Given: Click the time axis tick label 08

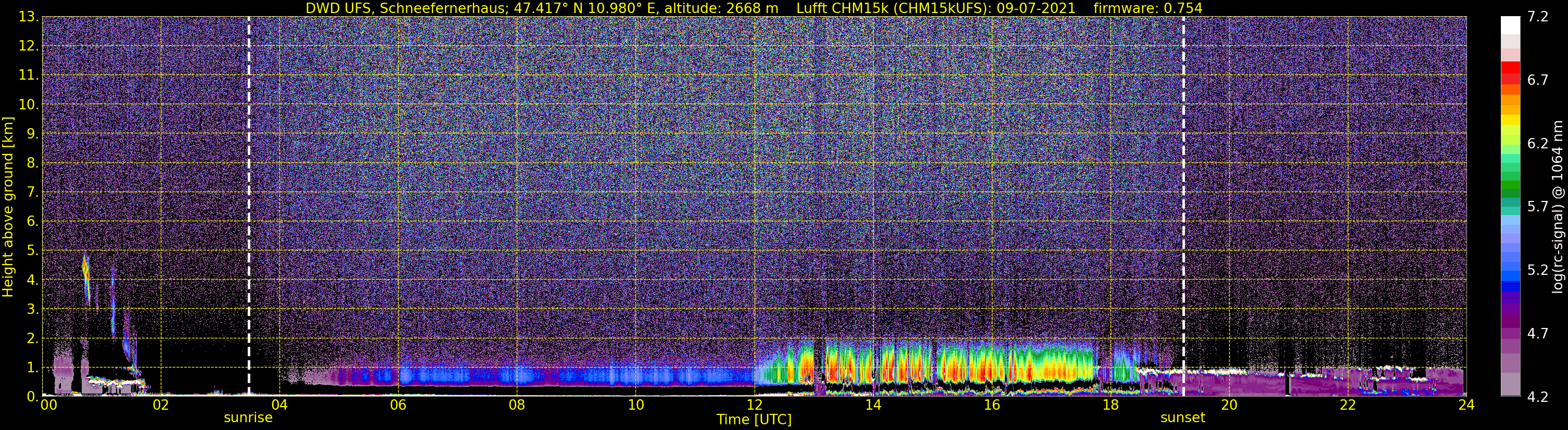Looking at the screenshot, I should tap(517, 406).
